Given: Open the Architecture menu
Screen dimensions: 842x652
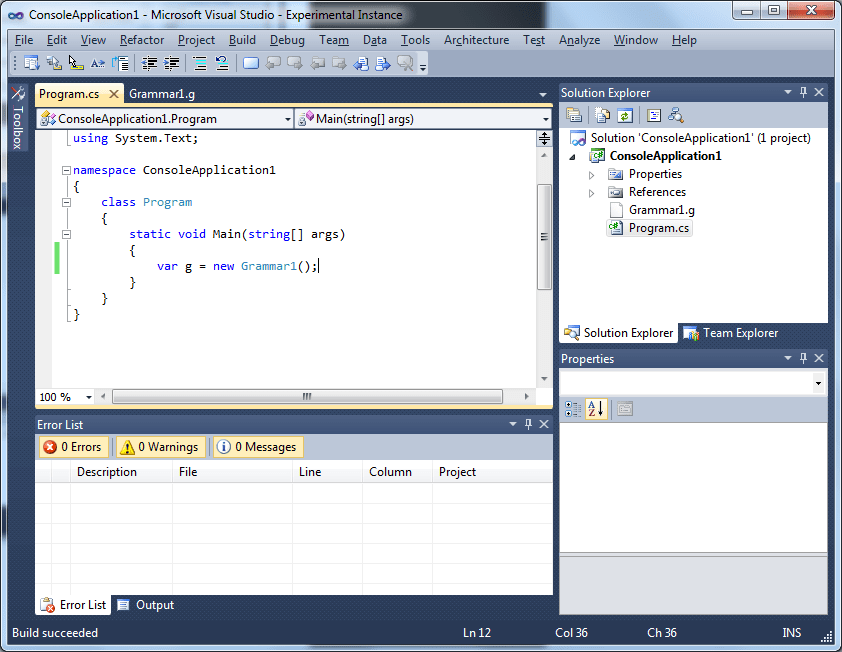Looking at the screenshot, I should 477,40.
